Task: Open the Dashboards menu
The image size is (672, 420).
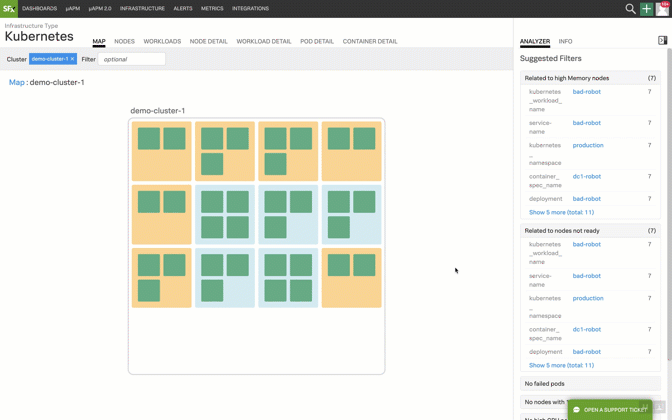Action: (40, 9)
